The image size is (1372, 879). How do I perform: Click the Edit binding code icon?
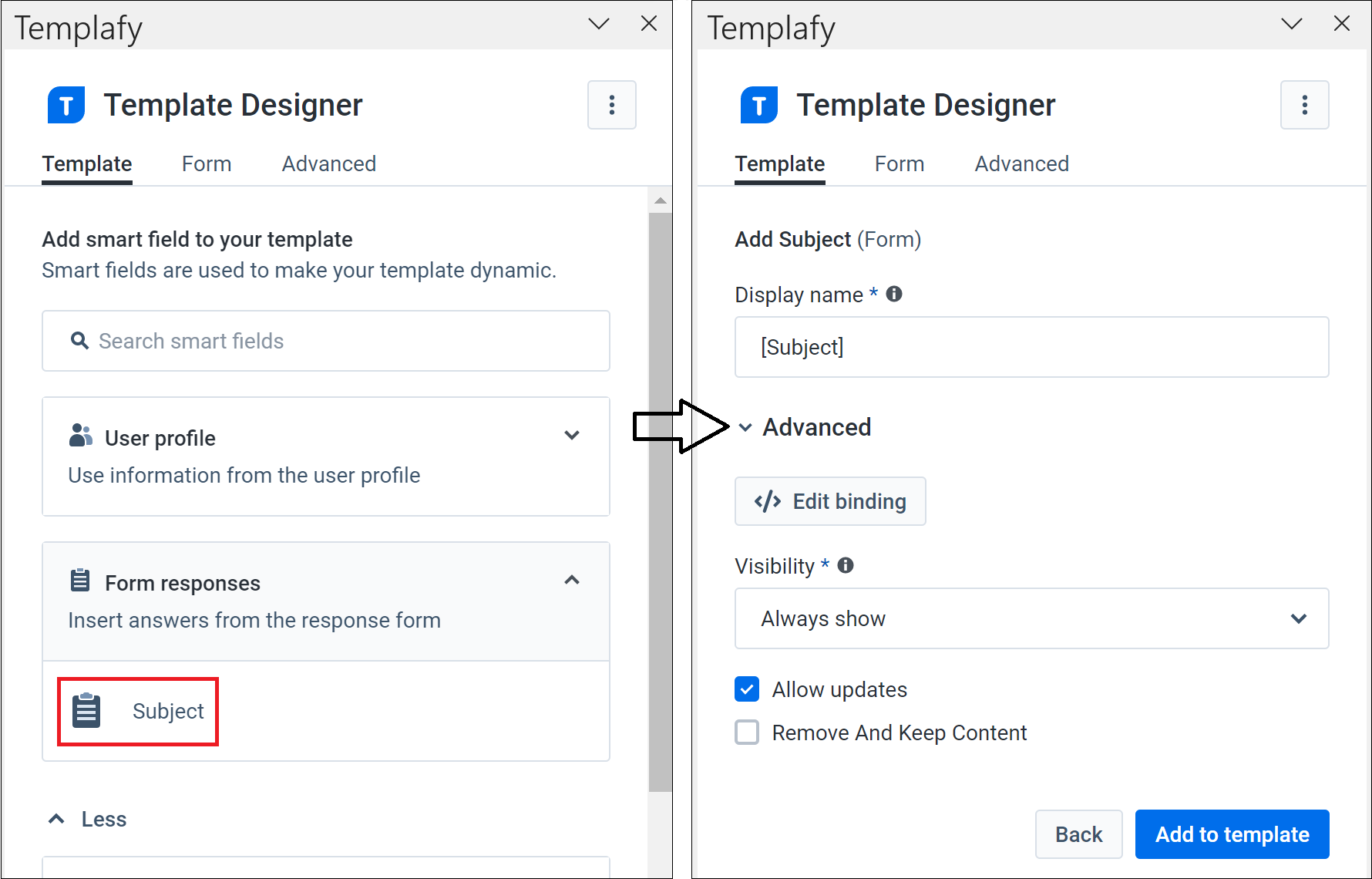(x=766, y=501)
